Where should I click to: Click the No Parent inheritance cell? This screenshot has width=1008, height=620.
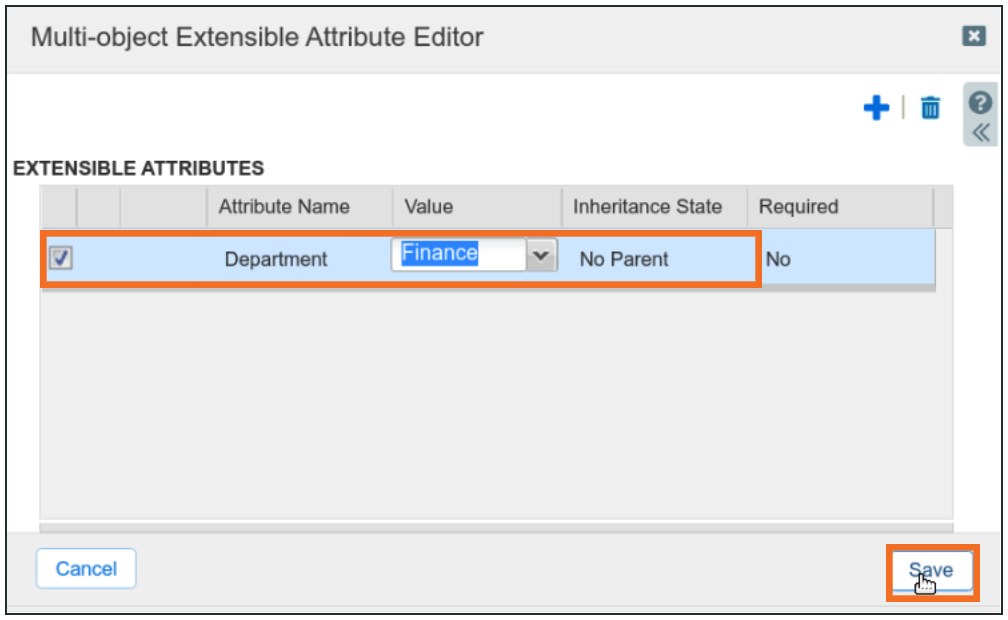(x=624, y=259)
